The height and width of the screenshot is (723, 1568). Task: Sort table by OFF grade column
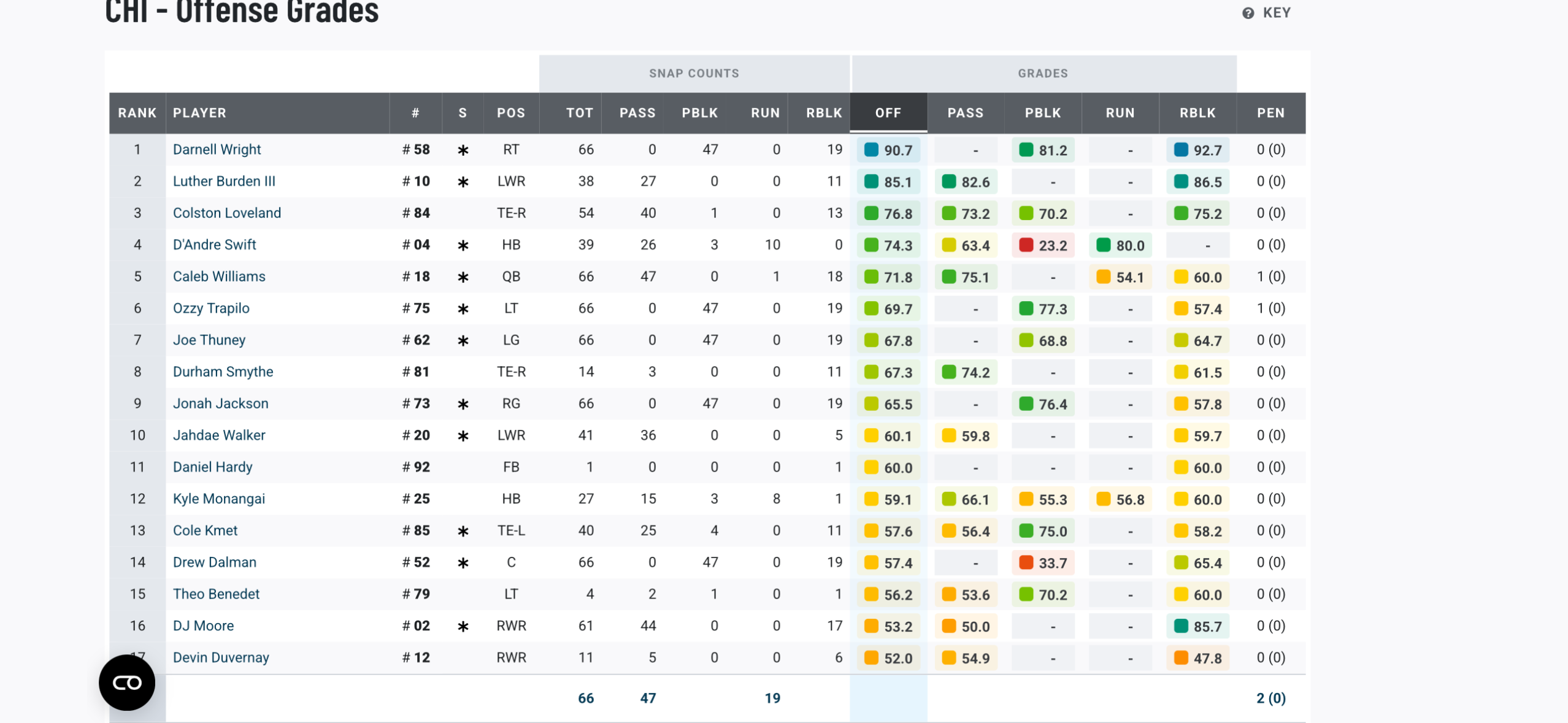888,113
